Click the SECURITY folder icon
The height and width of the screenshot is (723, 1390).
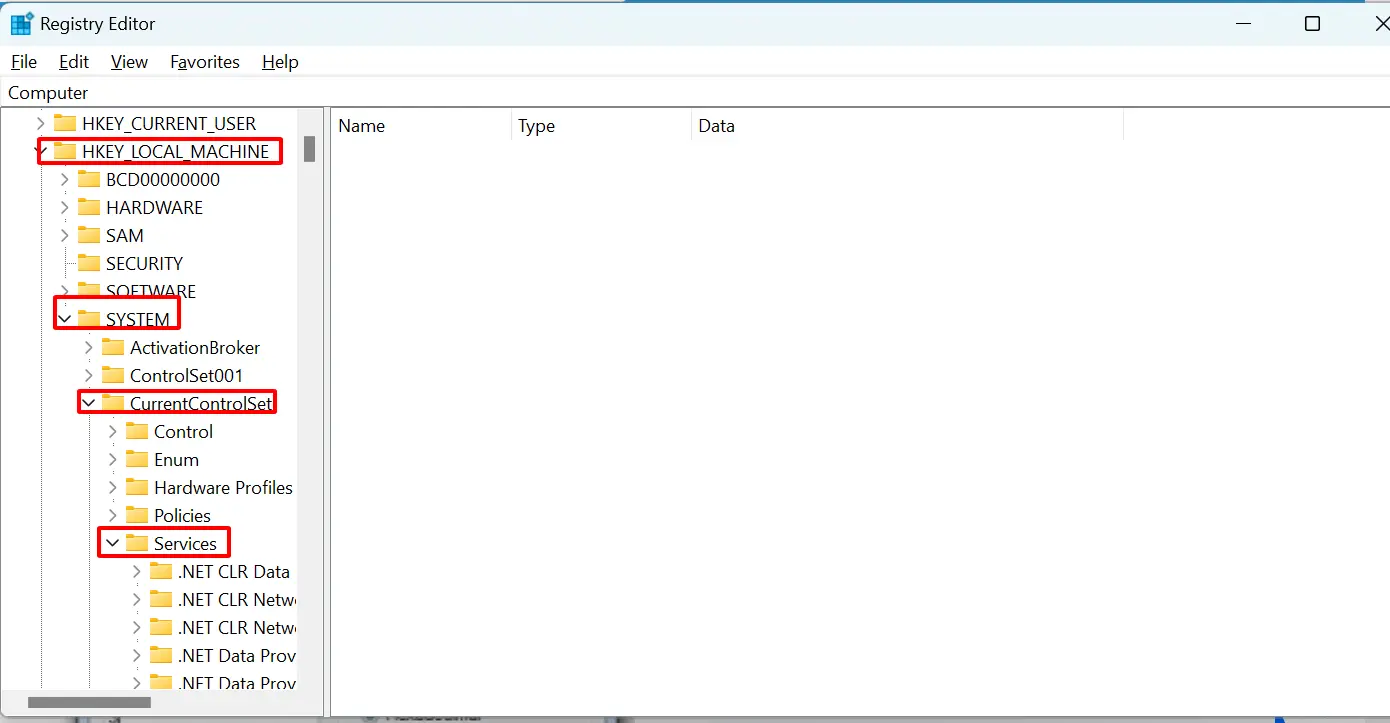click(89, 263)
